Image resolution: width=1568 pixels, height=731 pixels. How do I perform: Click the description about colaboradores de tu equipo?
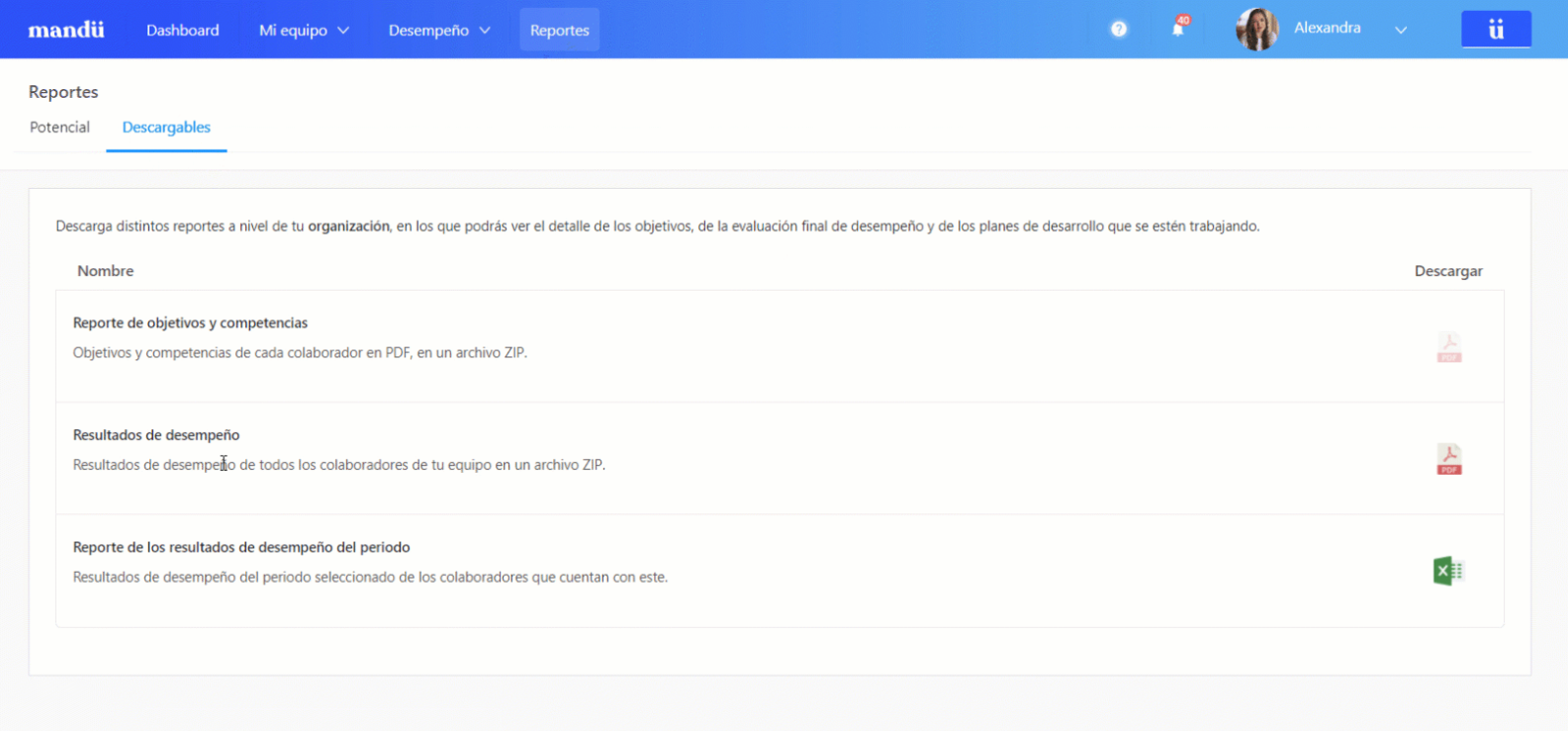point(339,464)
